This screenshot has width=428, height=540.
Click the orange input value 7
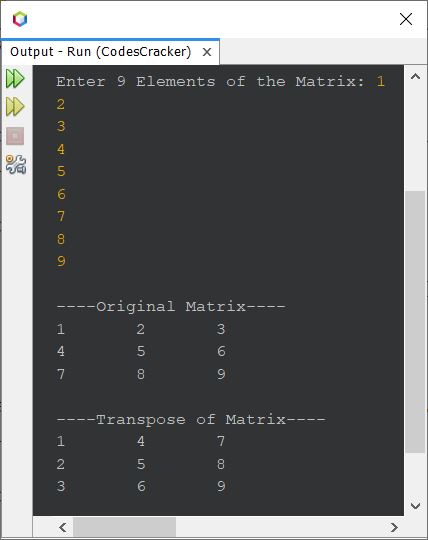61,216
